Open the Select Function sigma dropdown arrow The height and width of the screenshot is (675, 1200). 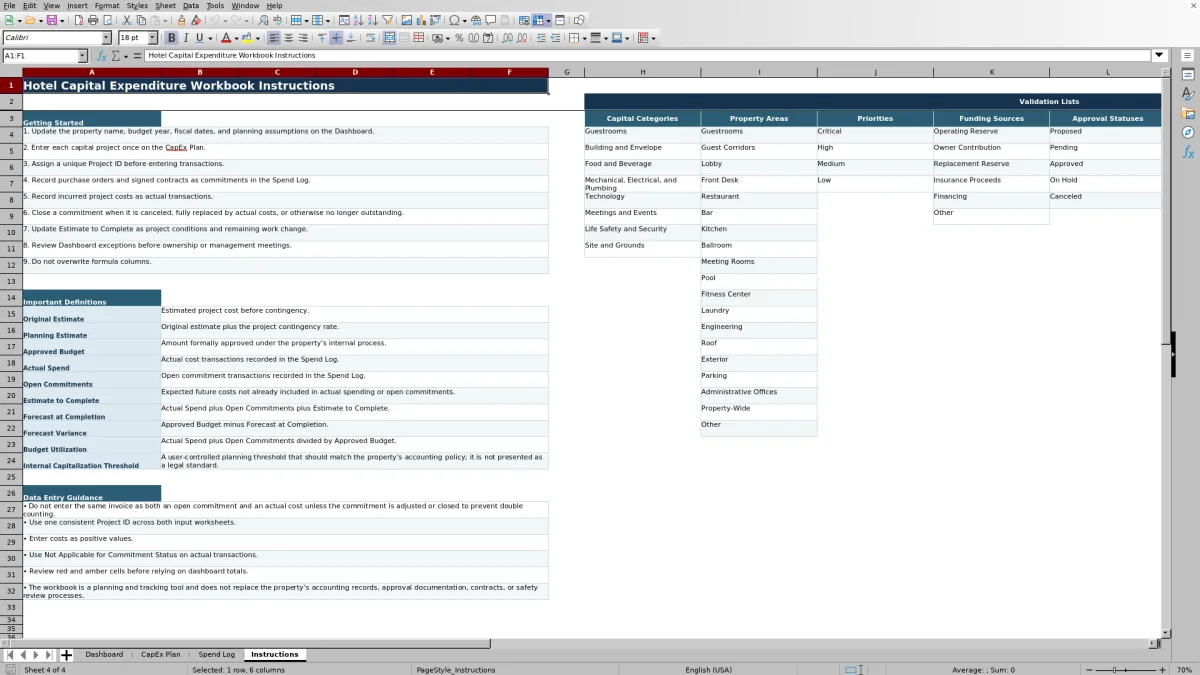126,56
